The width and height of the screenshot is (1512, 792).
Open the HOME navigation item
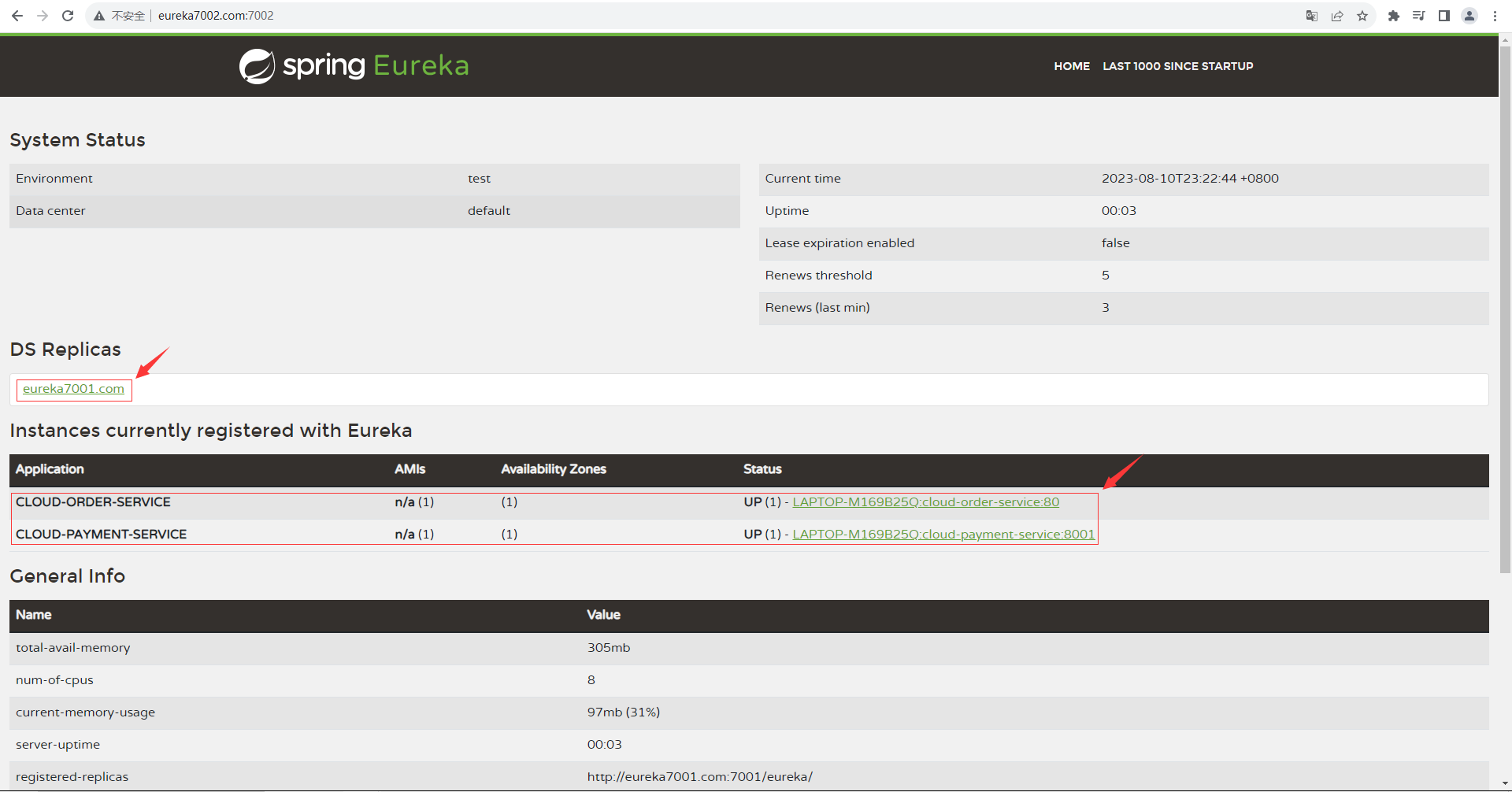click(x=1072, y=66)
